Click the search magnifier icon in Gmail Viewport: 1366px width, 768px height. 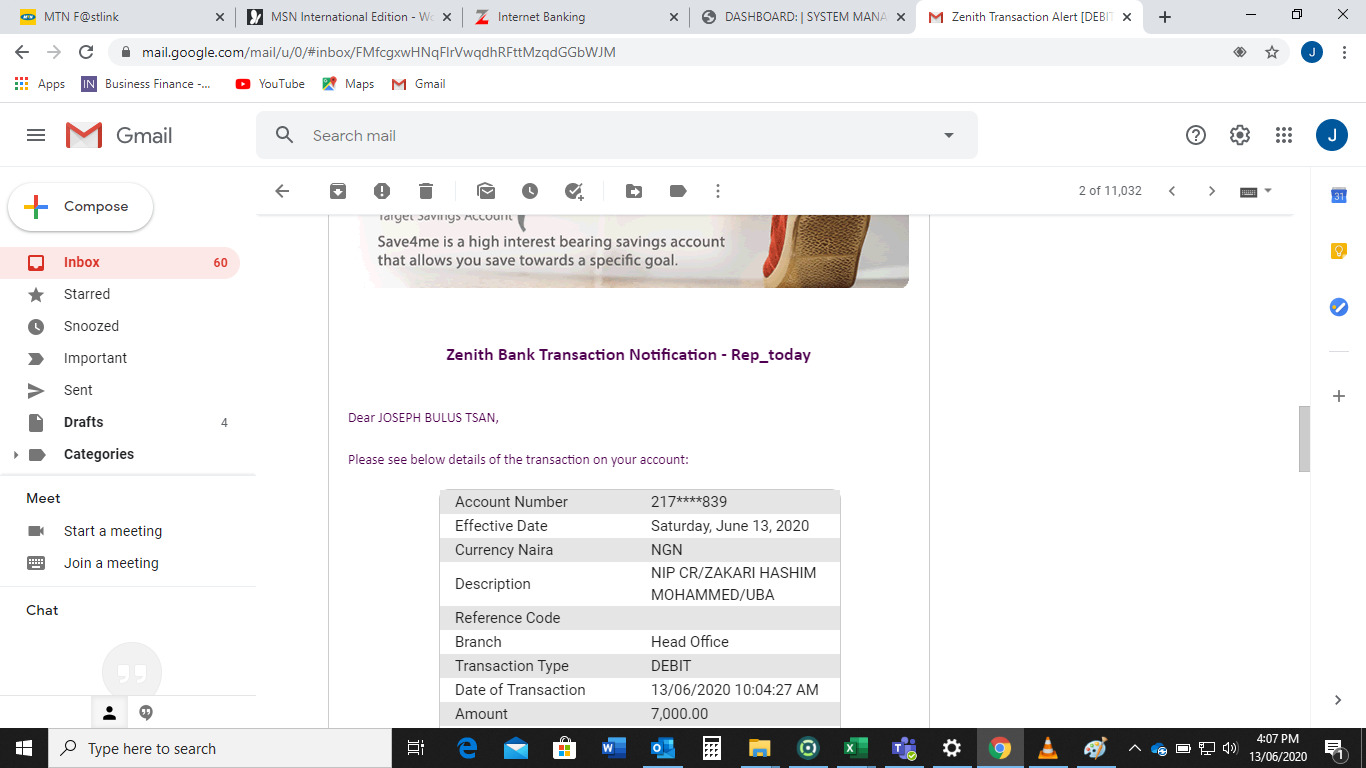pyautogui.click(x=285, y=135)
